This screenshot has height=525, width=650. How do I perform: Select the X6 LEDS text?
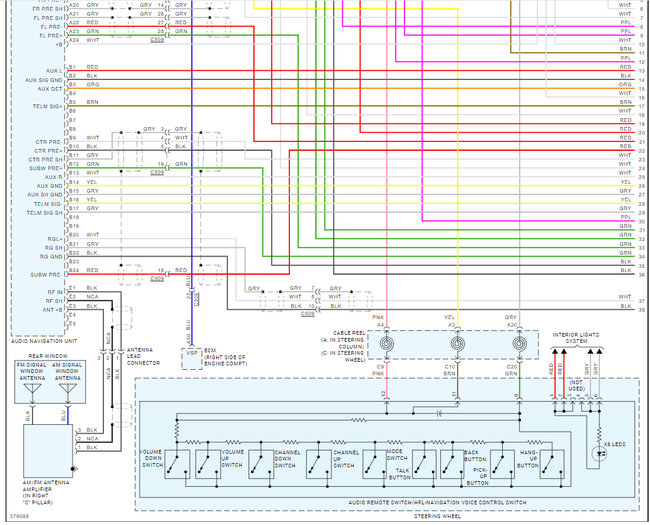point(614,444)
